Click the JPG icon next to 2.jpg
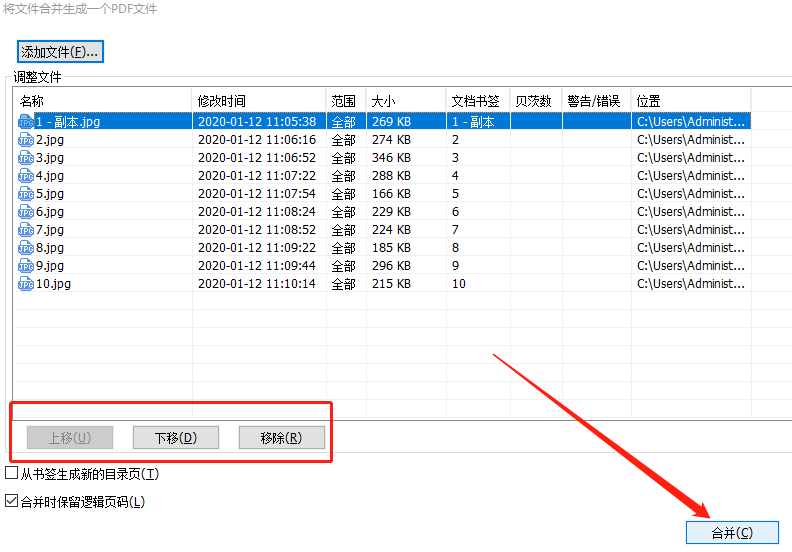The width and height of the screenshot is (792, 552). coord(26,140)
